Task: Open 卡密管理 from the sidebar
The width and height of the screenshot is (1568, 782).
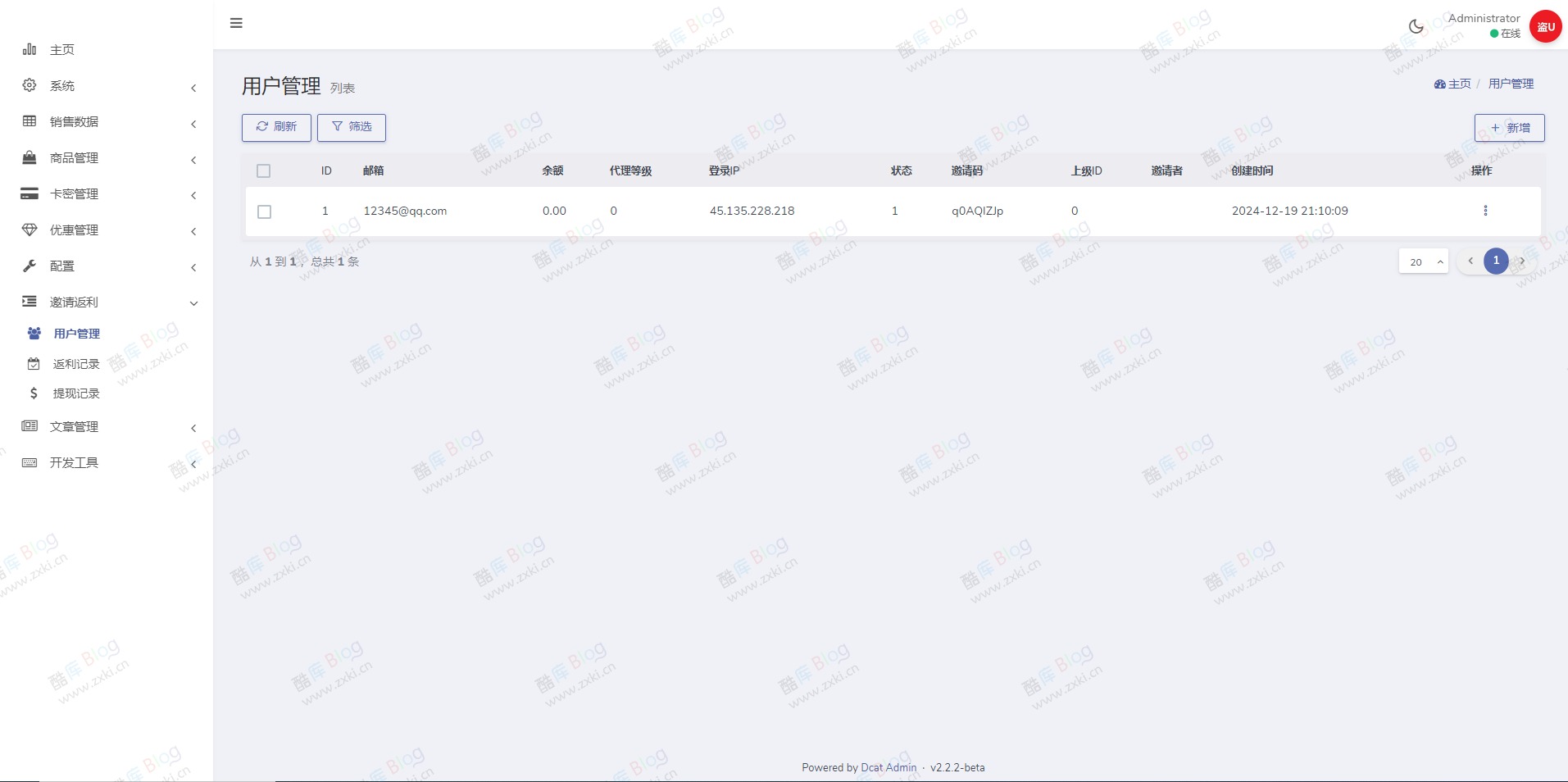Action: pyautogui.click(x=30, y=194)
